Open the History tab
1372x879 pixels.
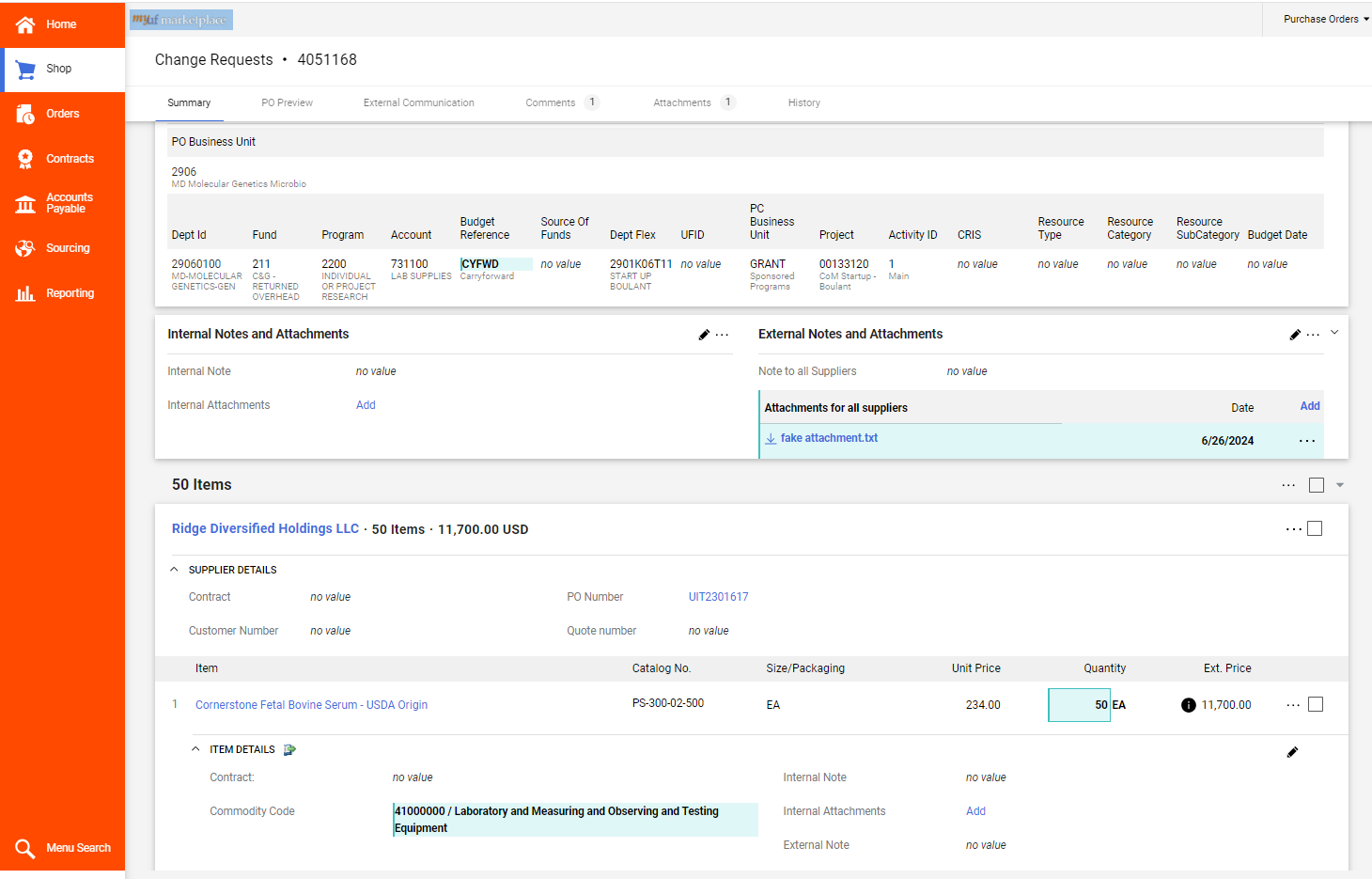803,103
